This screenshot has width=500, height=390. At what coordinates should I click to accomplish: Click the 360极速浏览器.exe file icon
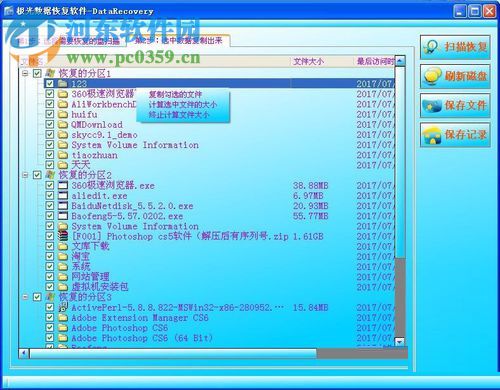point(63,185)
